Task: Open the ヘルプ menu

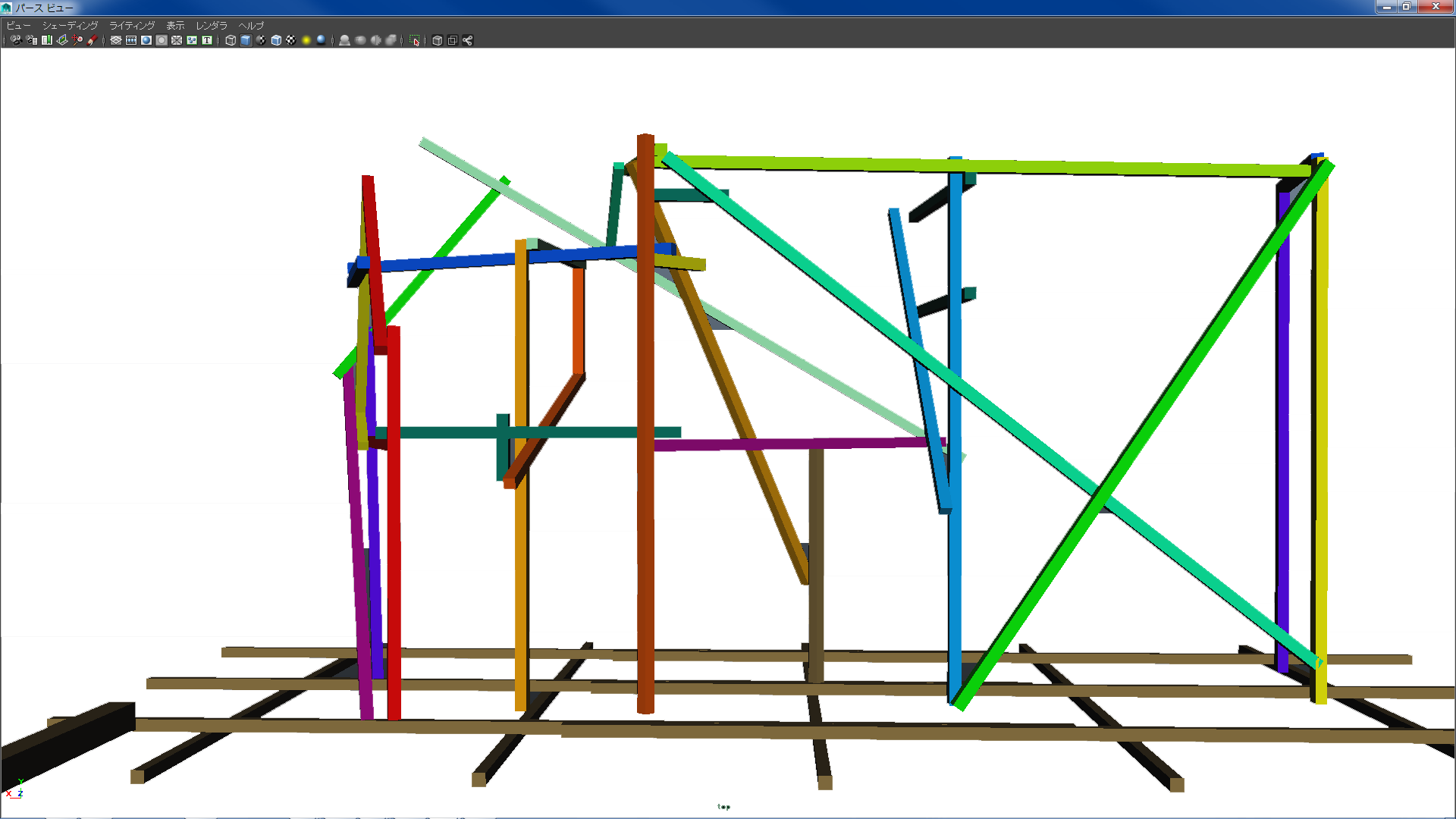Action: click(x=251, y=25)
